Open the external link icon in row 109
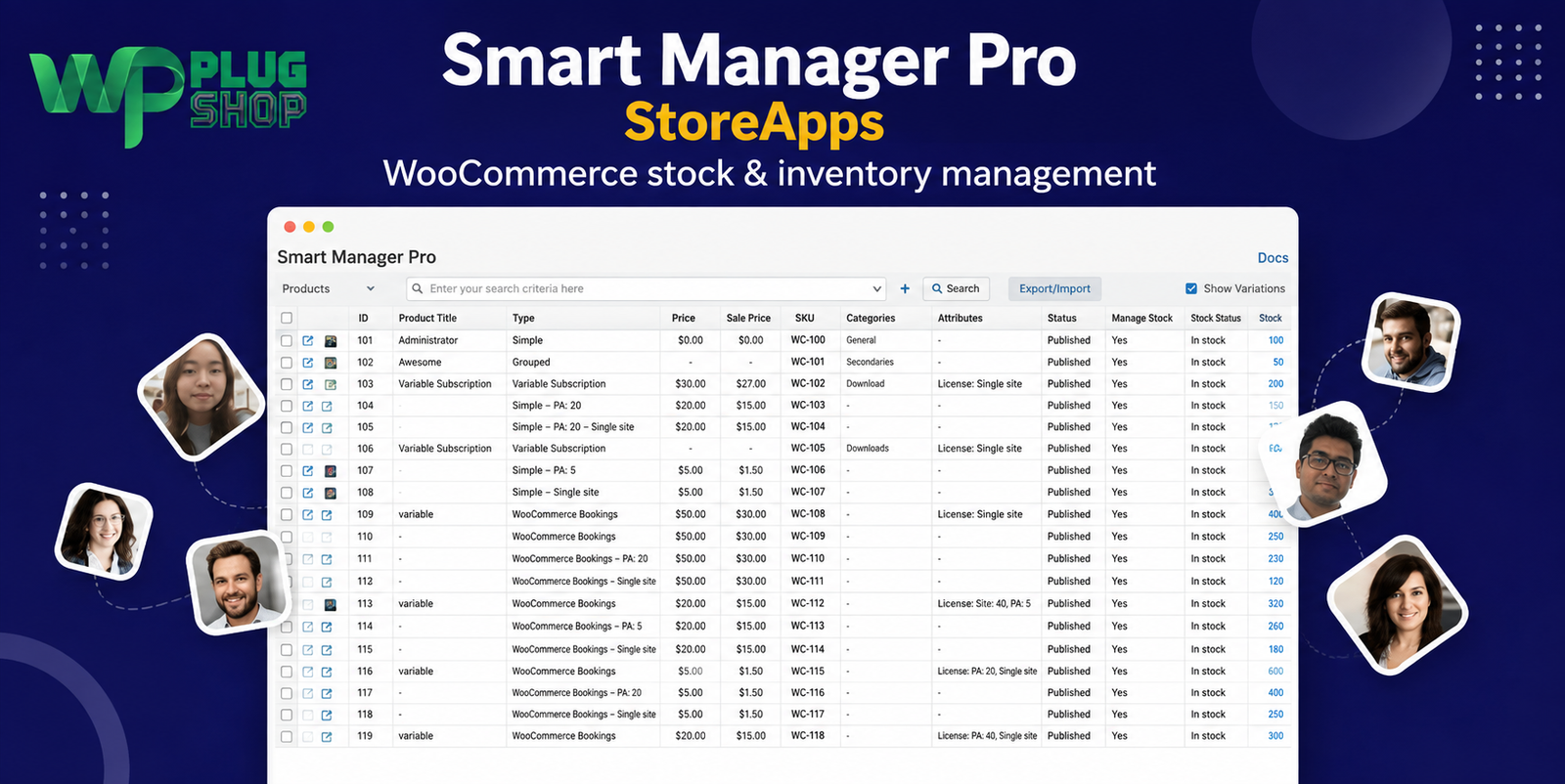 [327, 515]
